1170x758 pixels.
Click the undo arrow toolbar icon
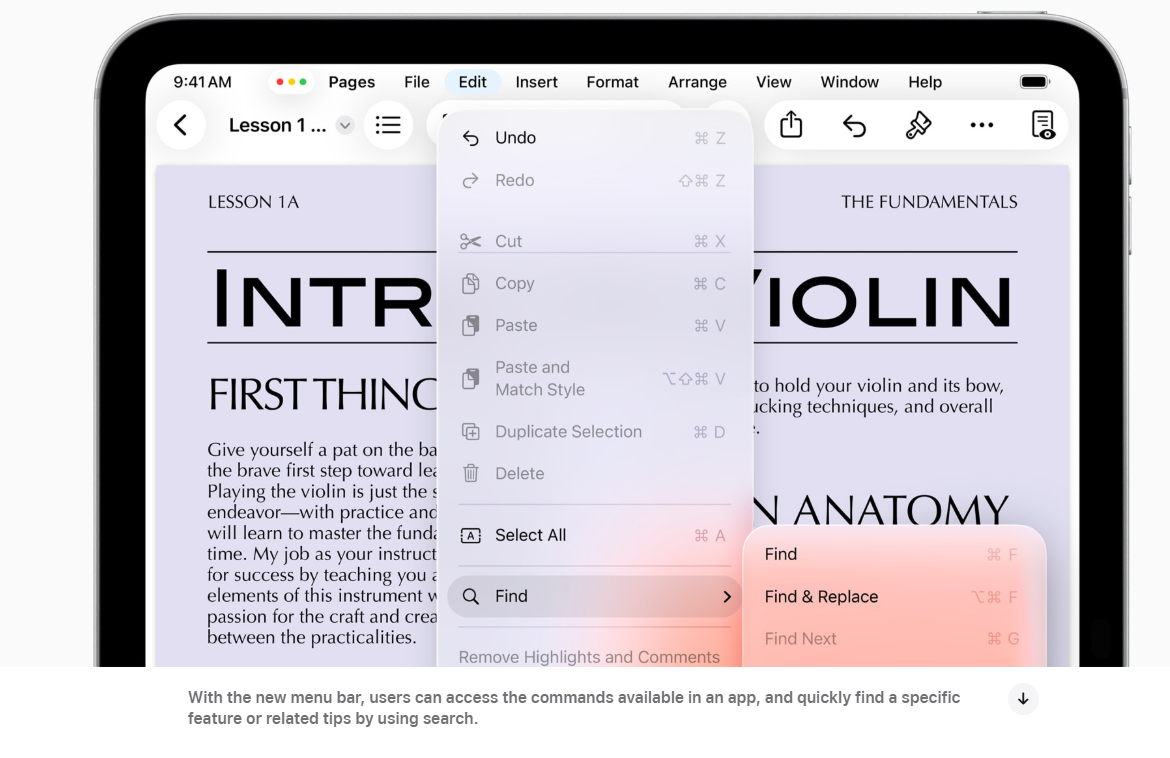(854, 125)
